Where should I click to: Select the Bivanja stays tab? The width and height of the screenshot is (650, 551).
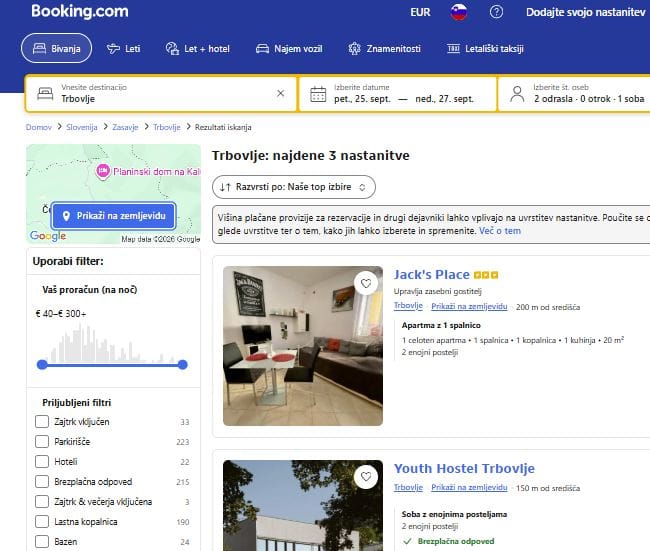click(56, 49)
